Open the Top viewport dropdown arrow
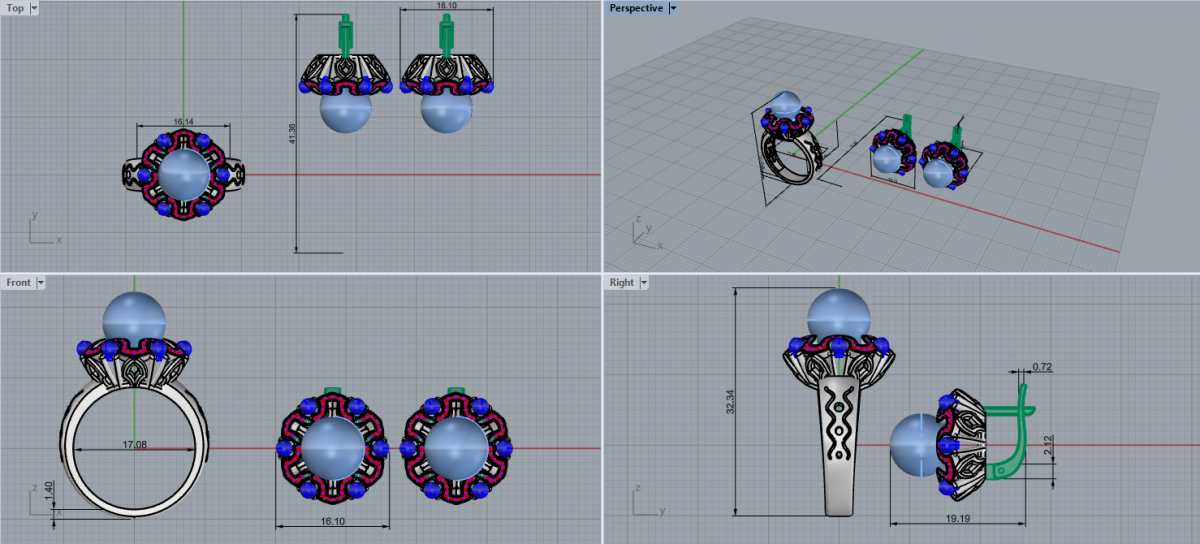1200x544 pixels. (x=35, y=8)
